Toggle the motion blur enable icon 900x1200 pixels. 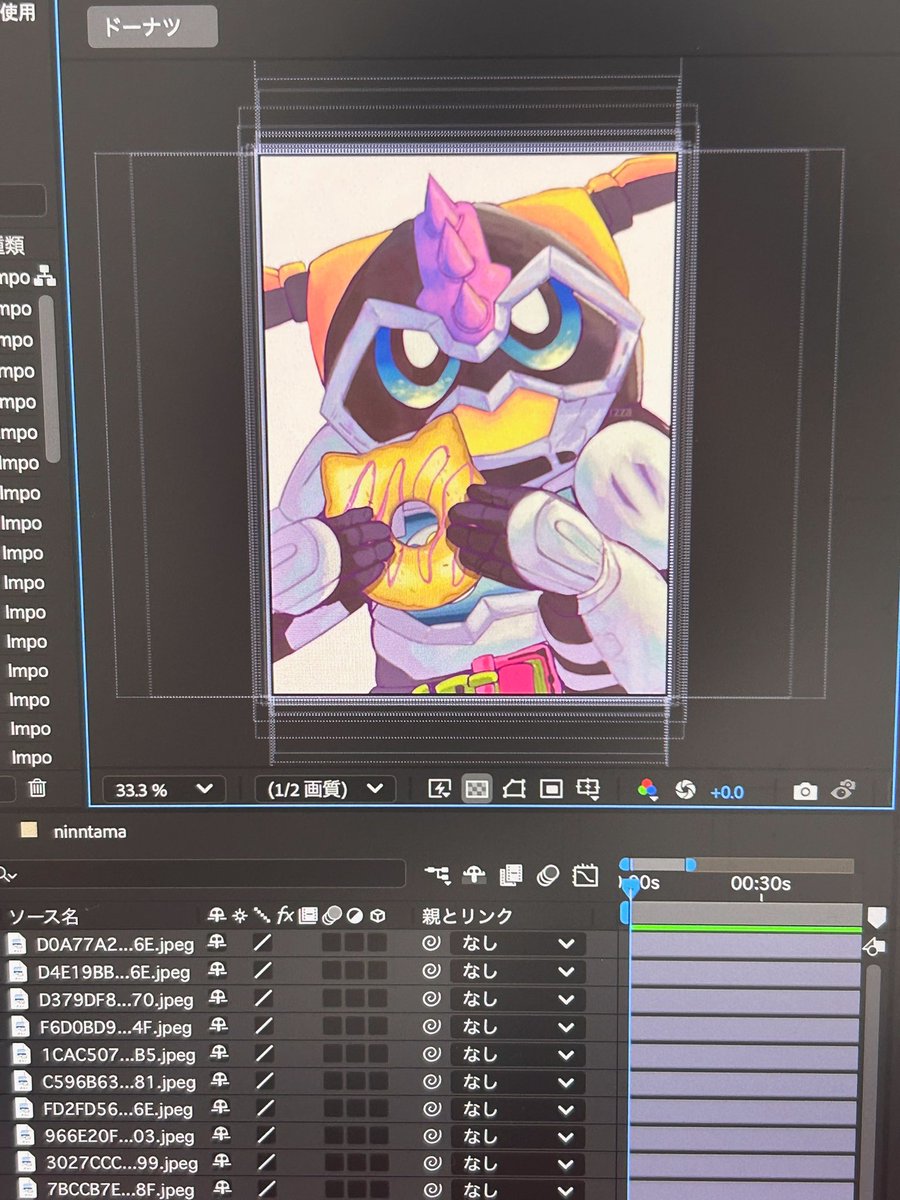[x=547, y=876]
